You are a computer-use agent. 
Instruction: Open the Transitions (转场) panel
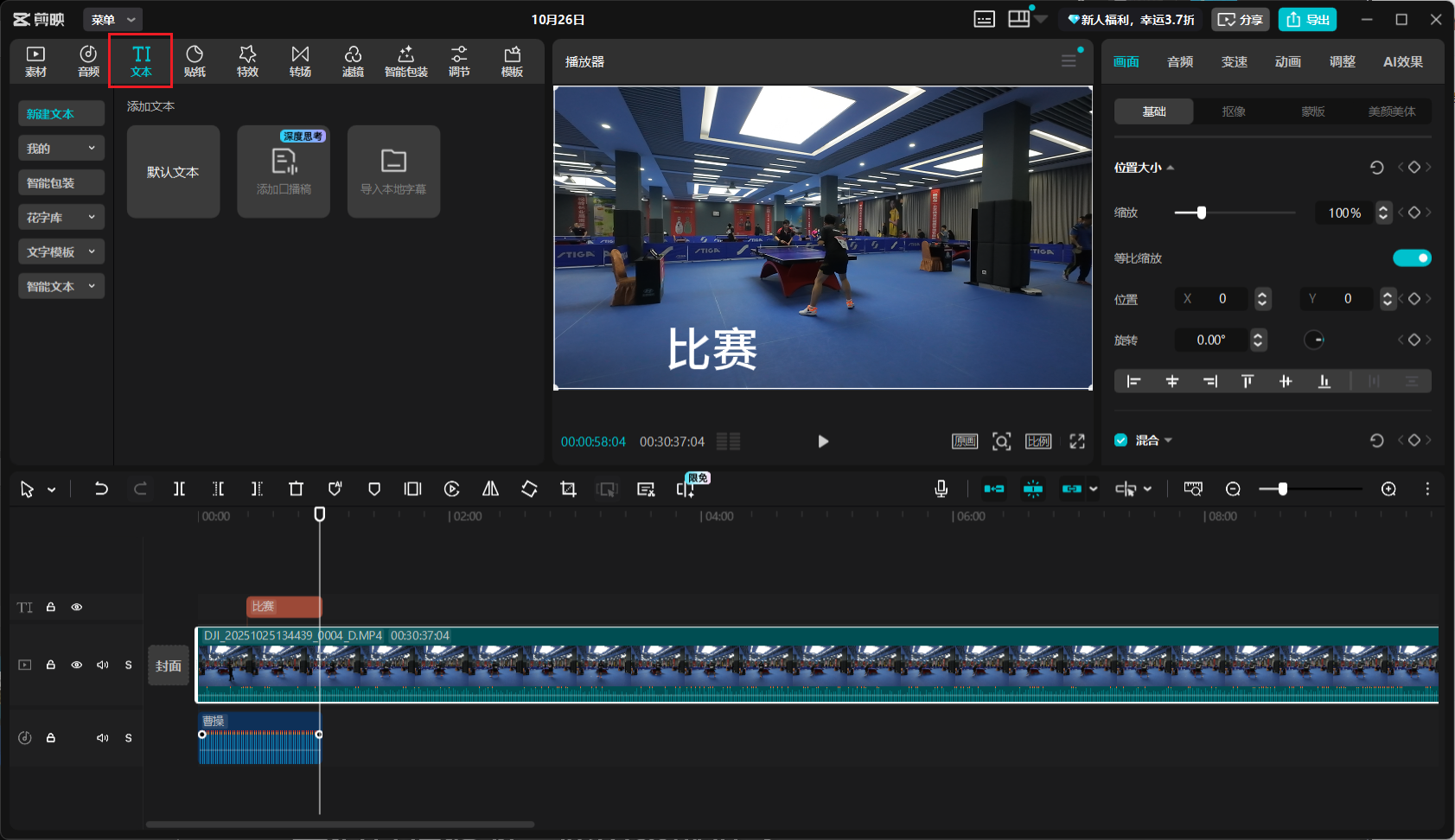pyautogui.click(x=300, y=61)
